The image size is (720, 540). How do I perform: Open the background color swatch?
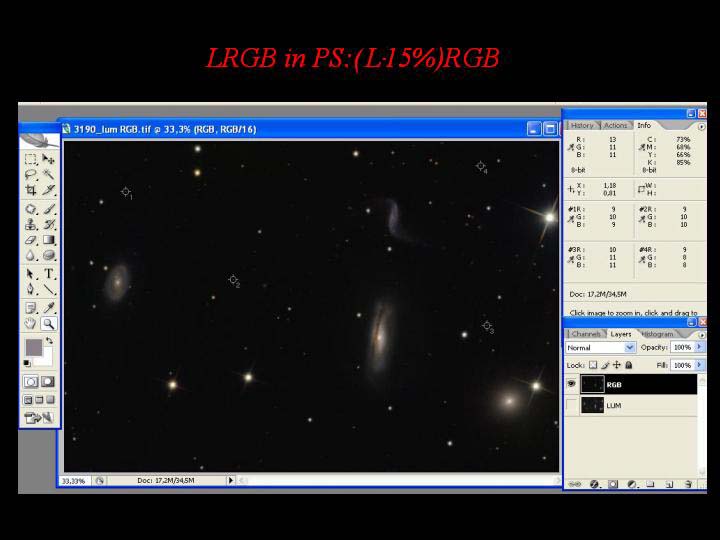[46, 360]
